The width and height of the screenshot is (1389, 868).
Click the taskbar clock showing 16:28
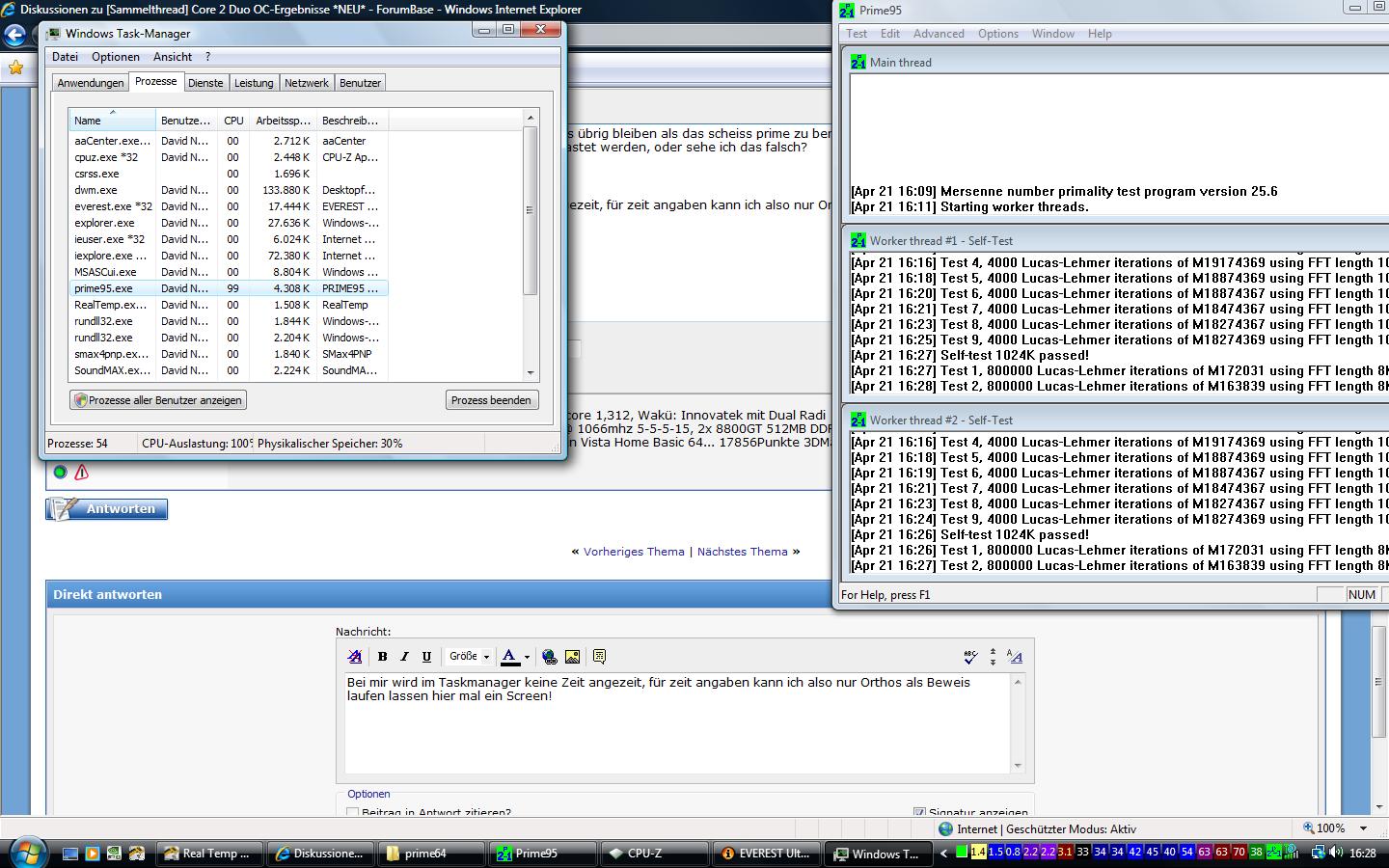(1363, 854)
